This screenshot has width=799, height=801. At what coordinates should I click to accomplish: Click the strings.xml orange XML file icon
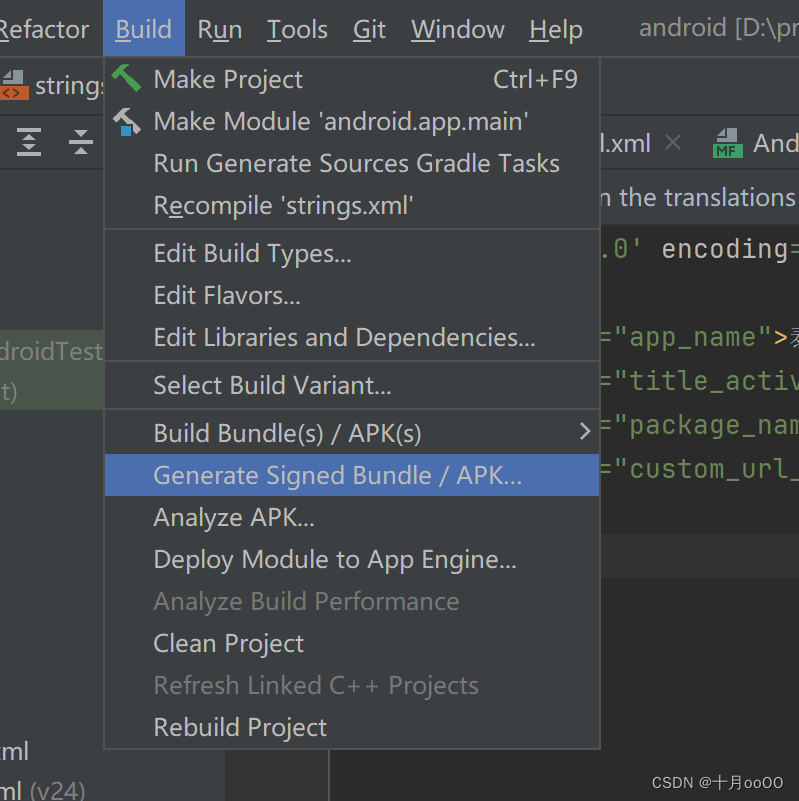point(17,85)
